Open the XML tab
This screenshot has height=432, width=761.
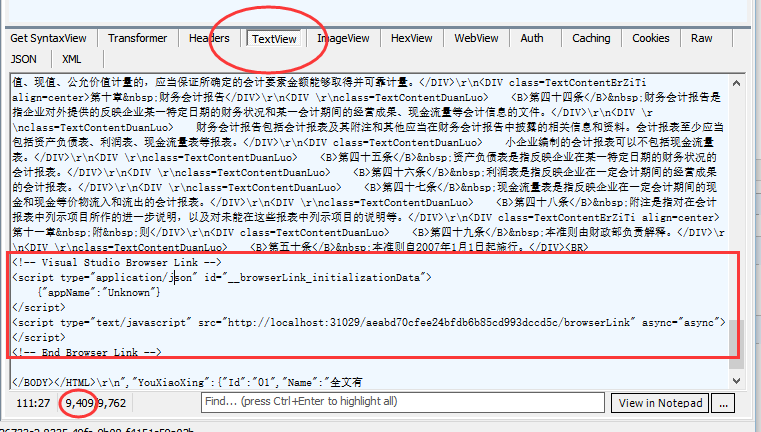[72, 59]
